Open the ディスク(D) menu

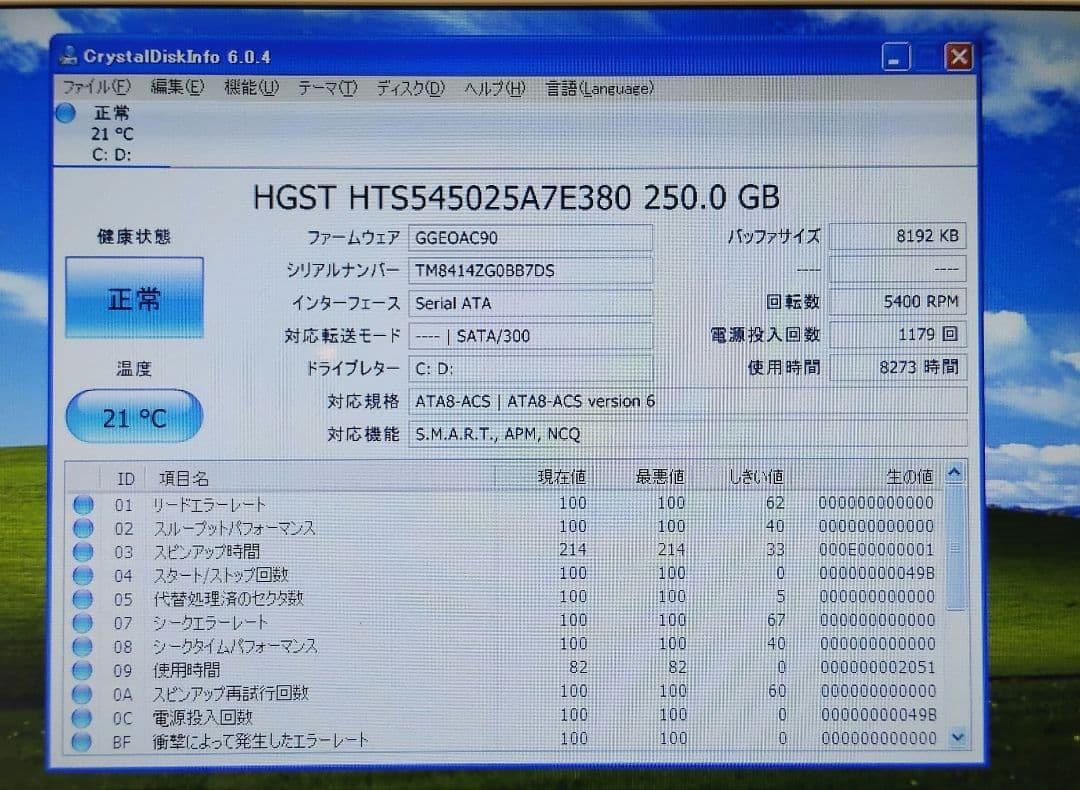[411, 88]
